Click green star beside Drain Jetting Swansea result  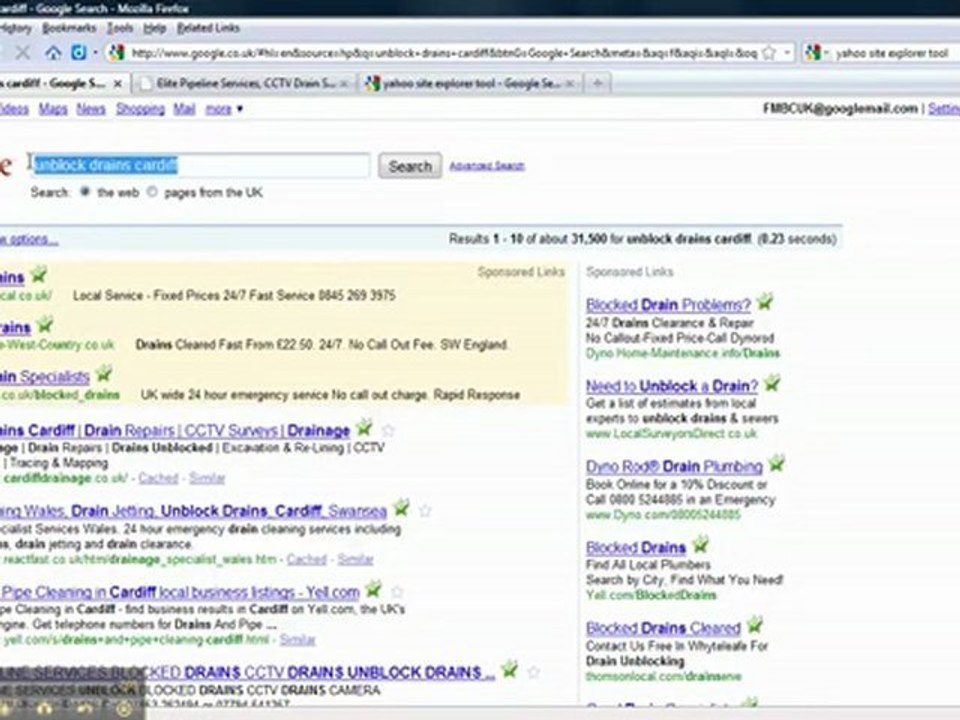402,507
